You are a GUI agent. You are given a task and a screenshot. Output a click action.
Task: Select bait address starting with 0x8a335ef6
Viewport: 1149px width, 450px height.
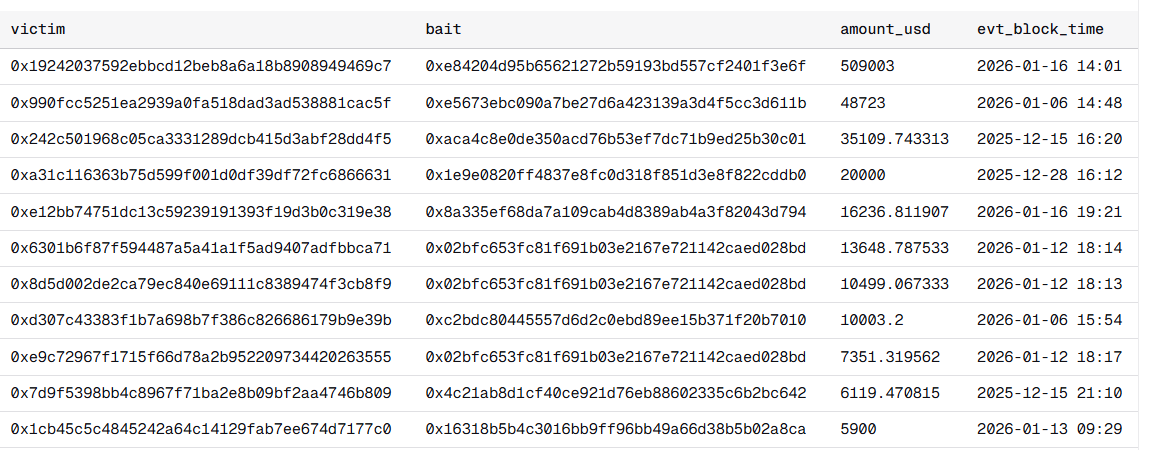click(615, 212)
